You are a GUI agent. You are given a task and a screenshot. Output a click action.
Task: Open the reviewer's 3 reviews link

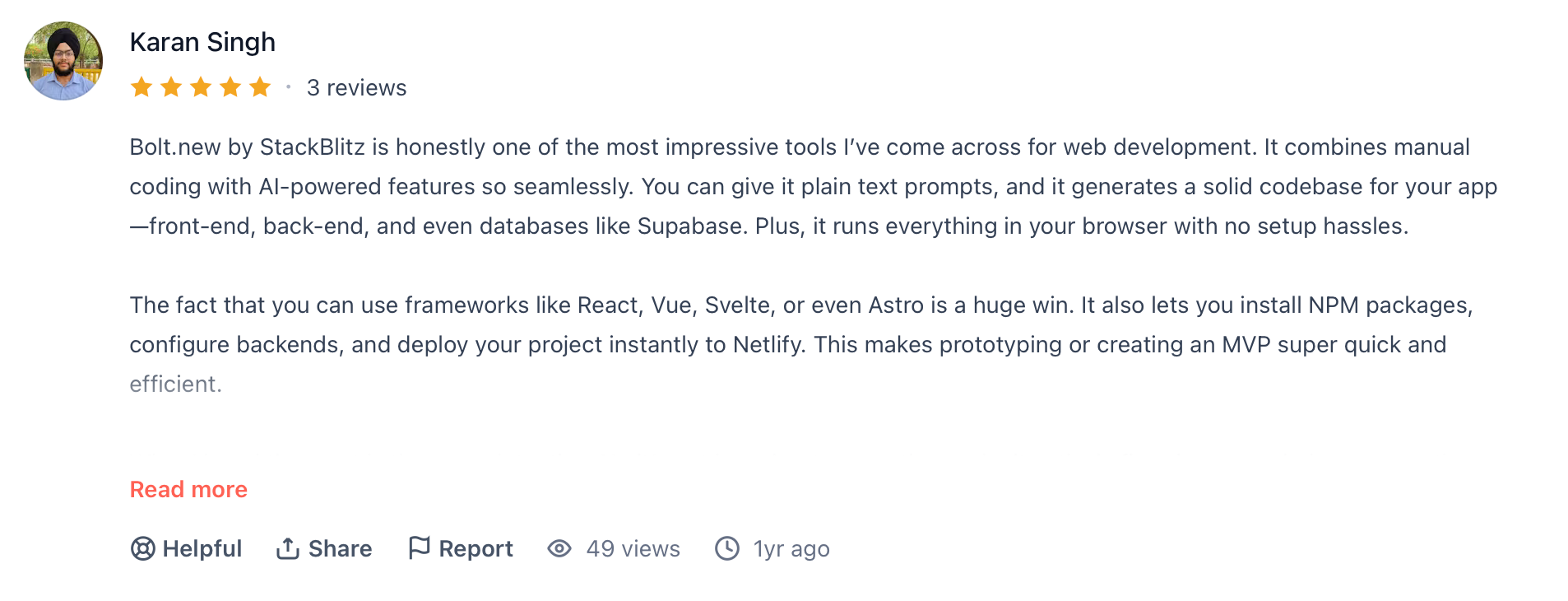tap(356, 88)
